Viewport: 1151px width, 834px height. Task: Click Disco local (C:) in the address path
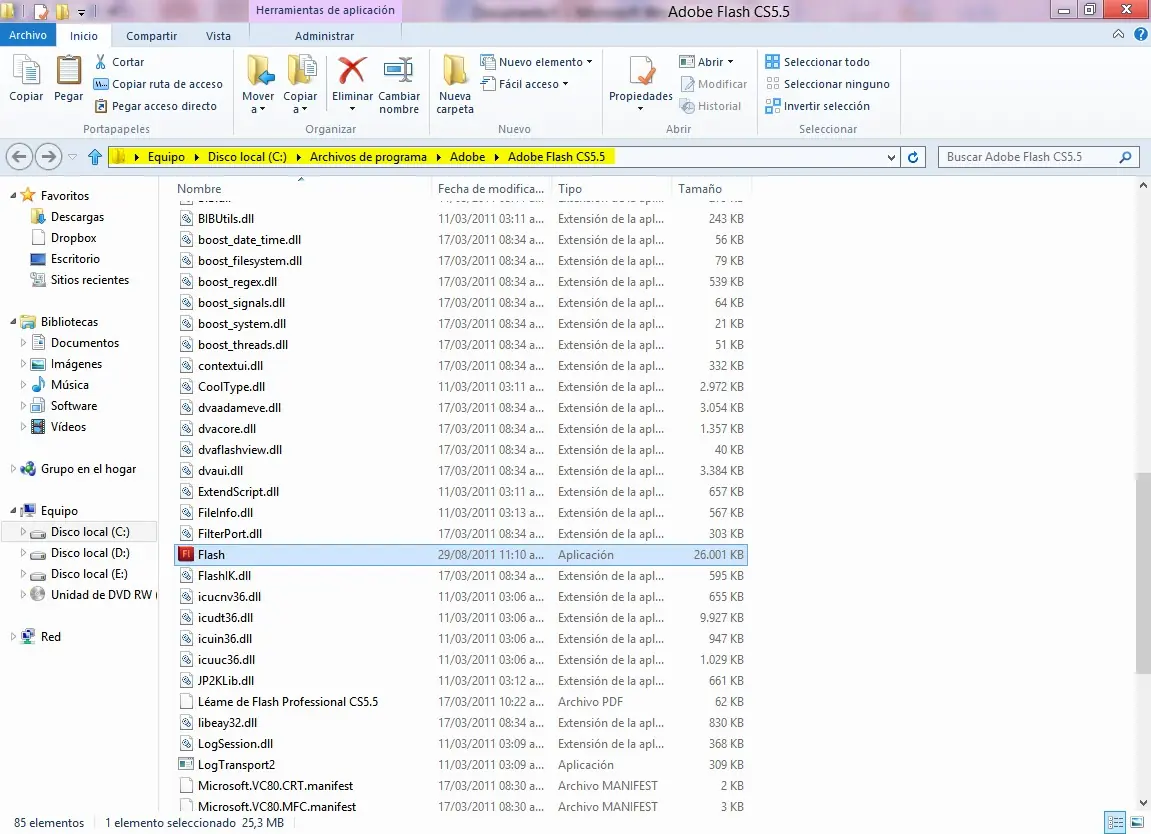point(247,157)
